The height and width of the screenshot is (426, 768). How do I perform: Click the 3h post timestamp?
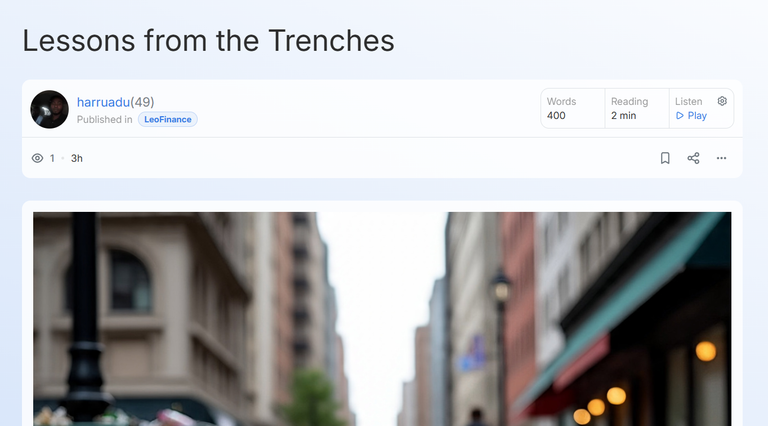pos(77,158)
